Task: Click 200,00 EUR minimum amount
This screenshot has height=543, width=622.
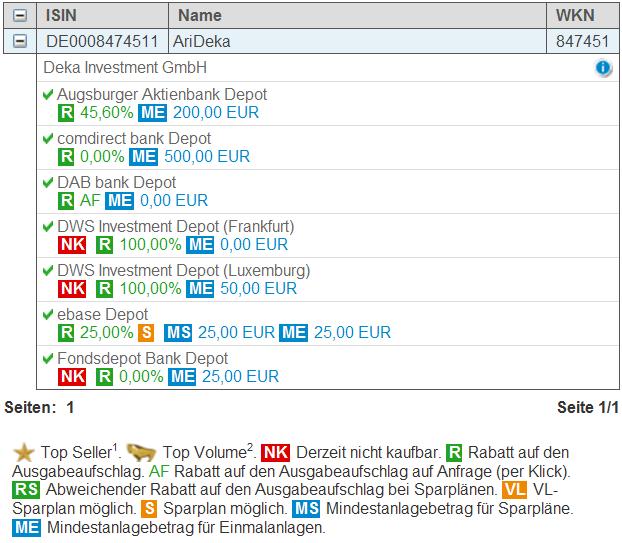Action: click(x=216, y=113)
